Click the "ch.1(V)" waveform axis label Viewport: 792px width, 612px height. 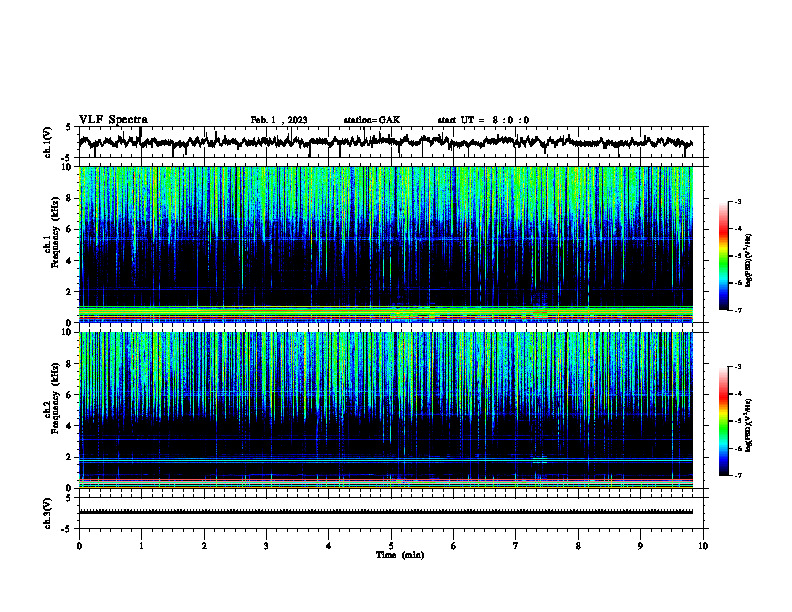click(x=48, y=142)
